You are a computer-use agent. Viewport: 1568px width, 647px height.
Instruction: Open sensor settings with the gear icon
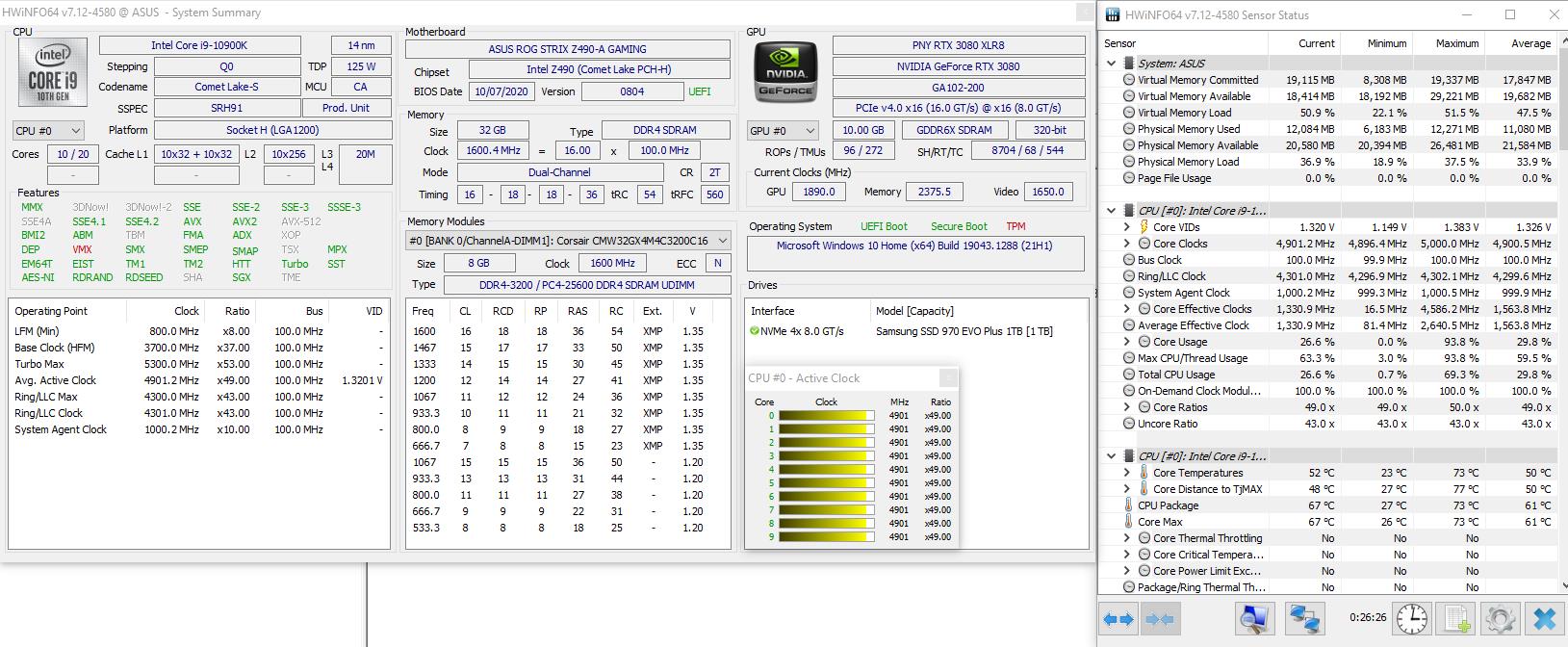coord(1501,618)
